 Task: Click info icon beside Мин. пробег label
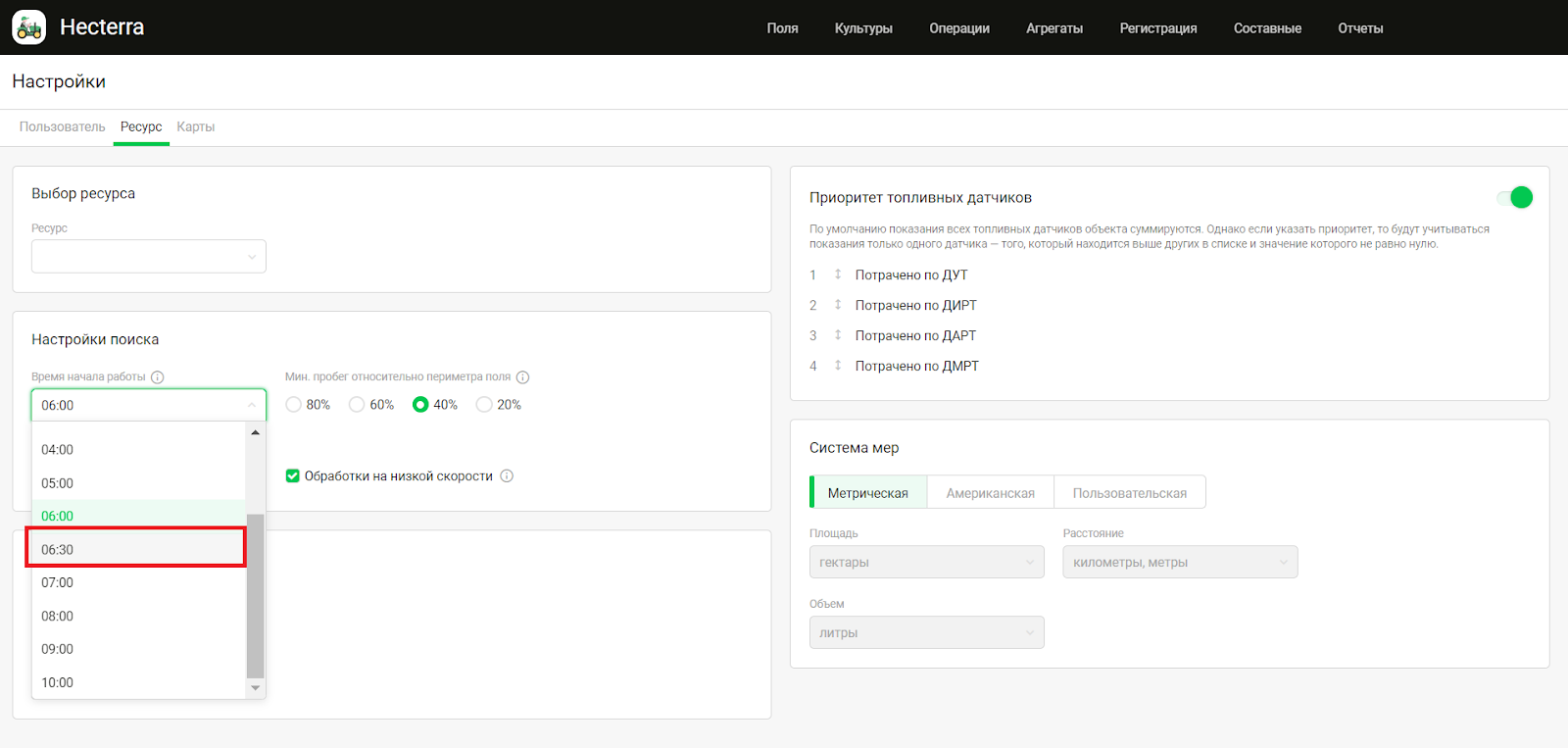[x=523, y=377]
